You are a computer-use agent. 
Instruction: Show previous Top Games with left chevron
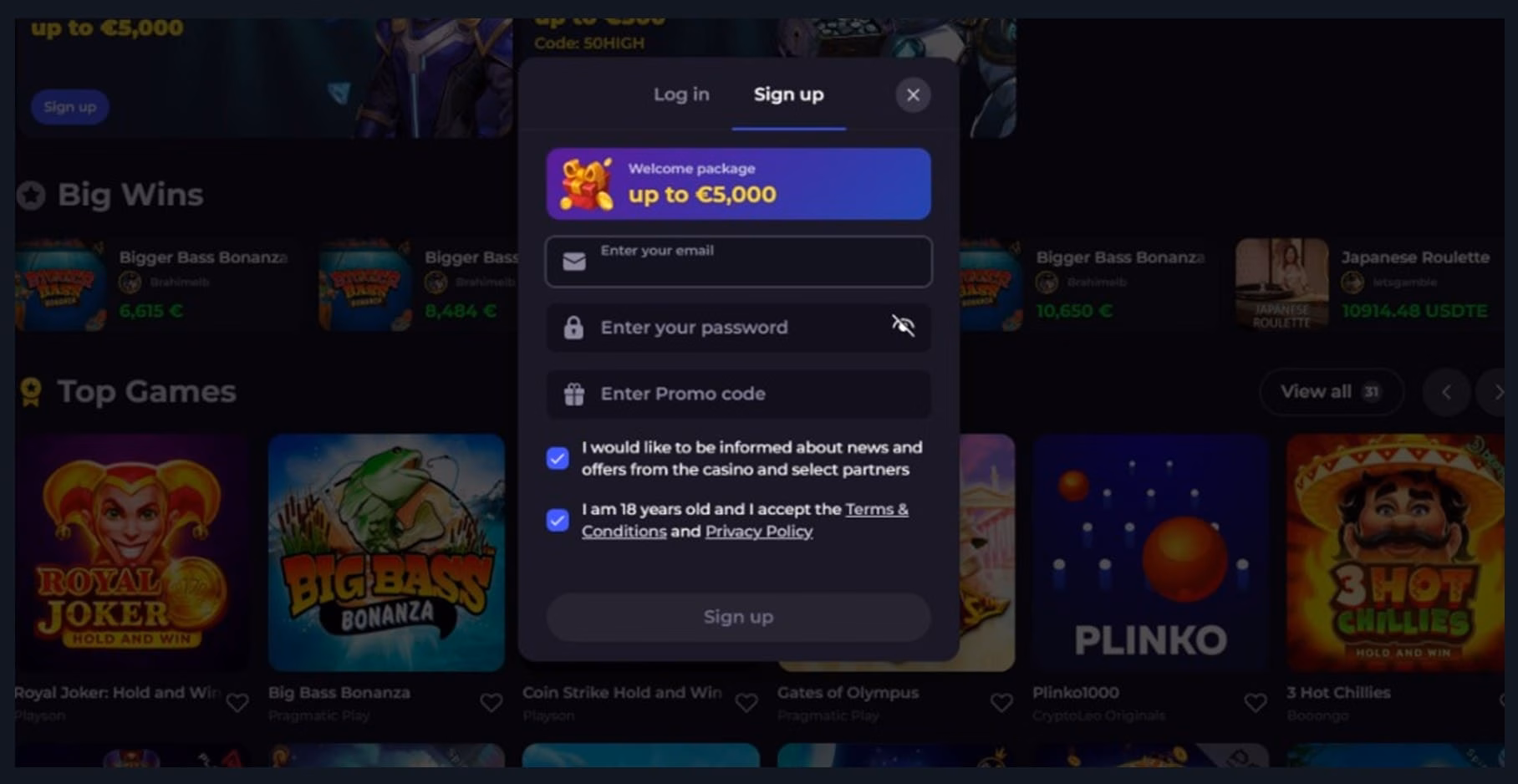pos(1446,392)
